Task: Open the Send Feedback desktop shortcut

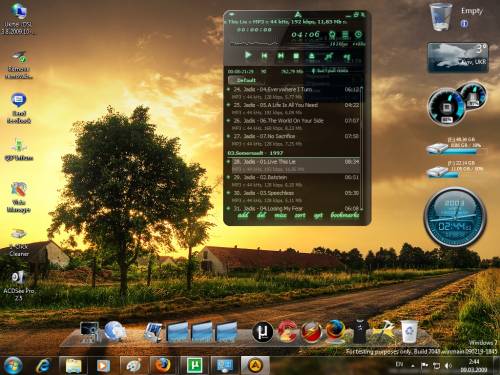Action: point(19,109)
